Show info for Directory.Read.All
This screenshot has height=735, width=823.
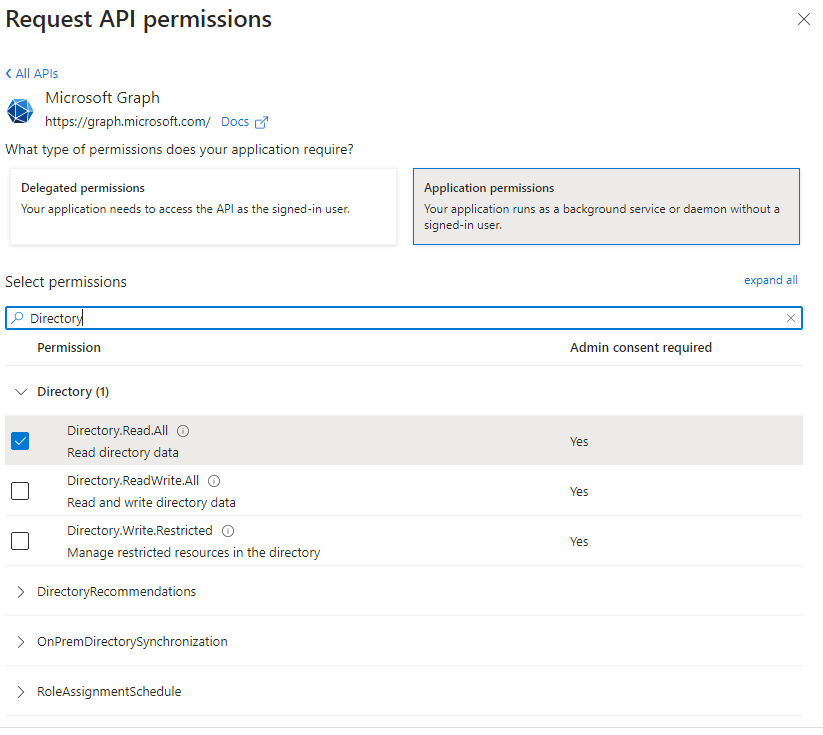point(183,431)
